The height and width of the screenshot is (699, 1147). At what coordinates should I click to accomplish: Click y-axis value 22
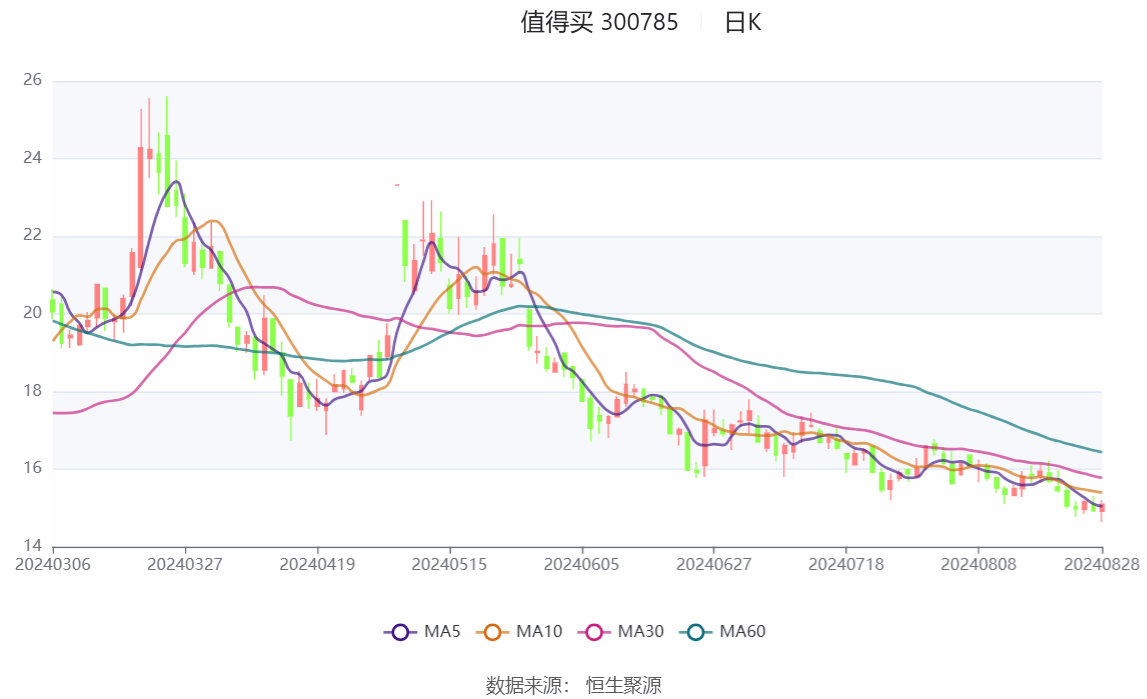[32, 235]
